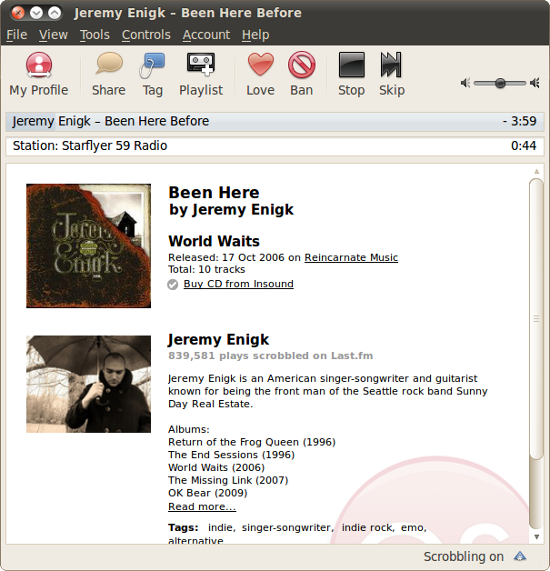Click the remaining time '- 3:59'
This screenshot has height=571, width=550.
519,121
